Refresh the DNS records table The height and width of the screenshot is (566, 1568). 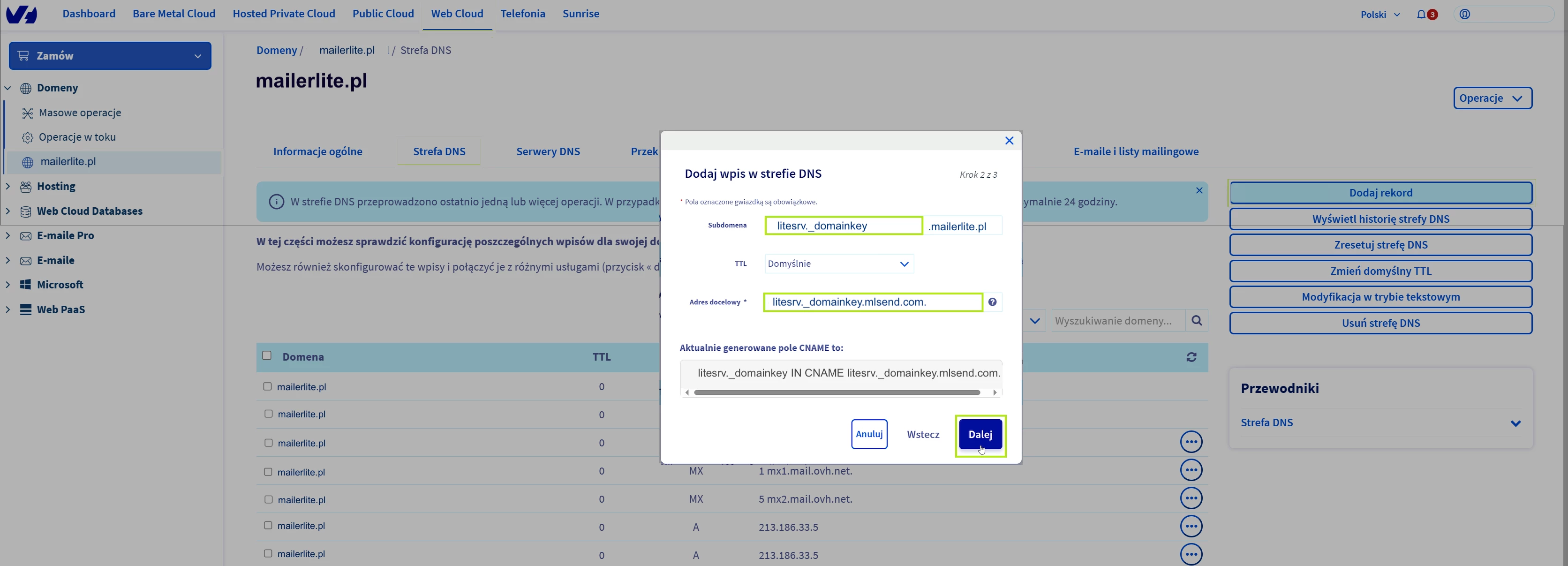pyautogui.click(x=1191, y=357)
